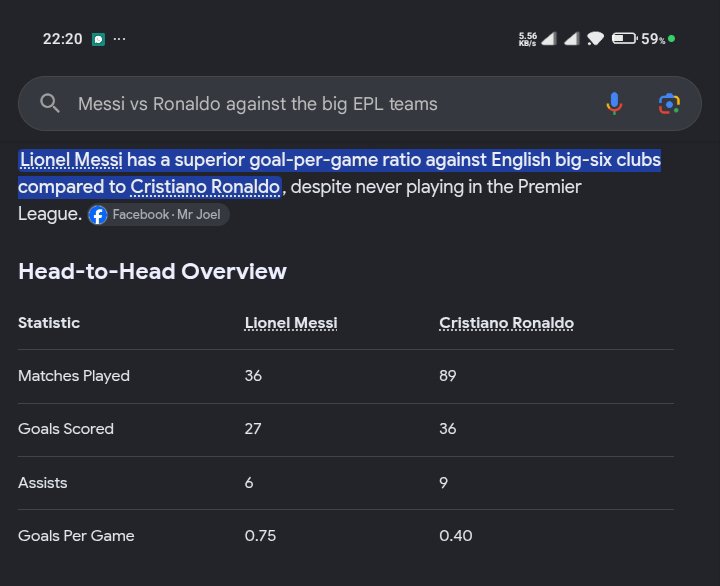Select Cristiano Ronaldo table column header
720x586 pixels.
coord(506,323)
